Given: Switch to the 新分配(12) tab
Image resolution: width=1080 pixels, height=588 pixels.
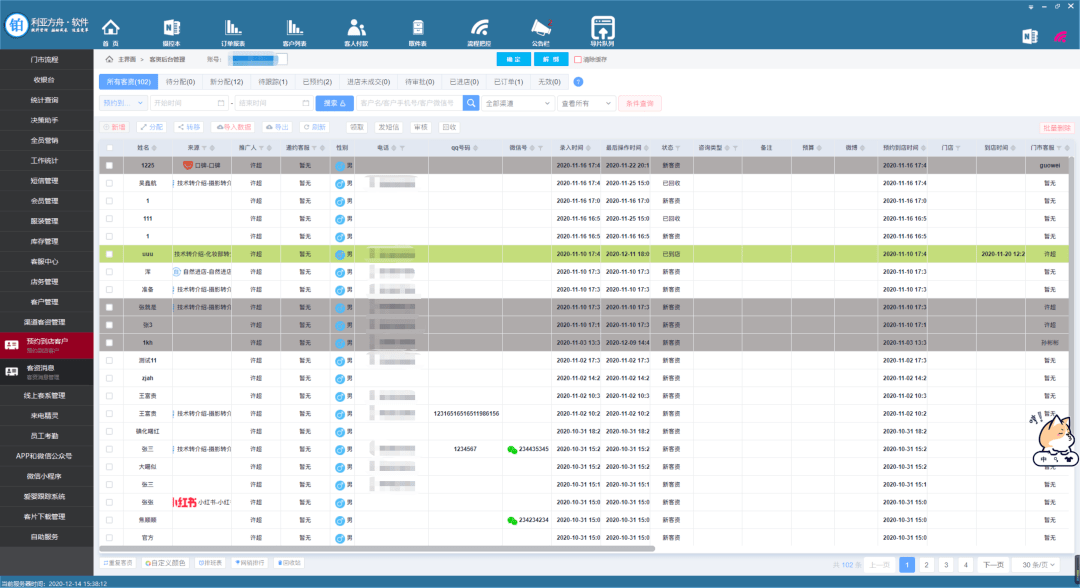Looking at the screenshot, I should 226,82.
